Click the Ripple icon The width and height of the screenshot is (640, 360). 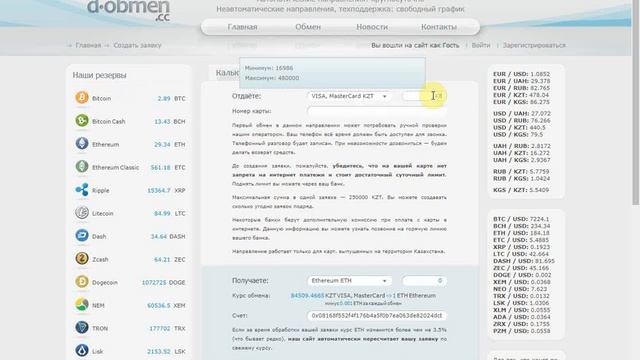pos(82,189)
